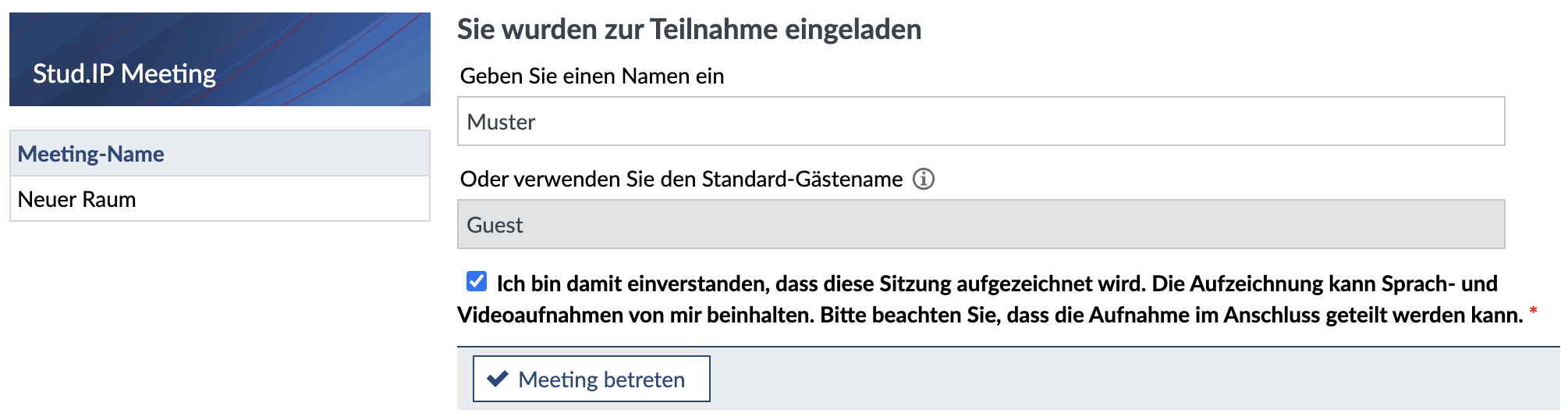
Task: Toggle the recording consent checkbox
Action: [477, 281]
